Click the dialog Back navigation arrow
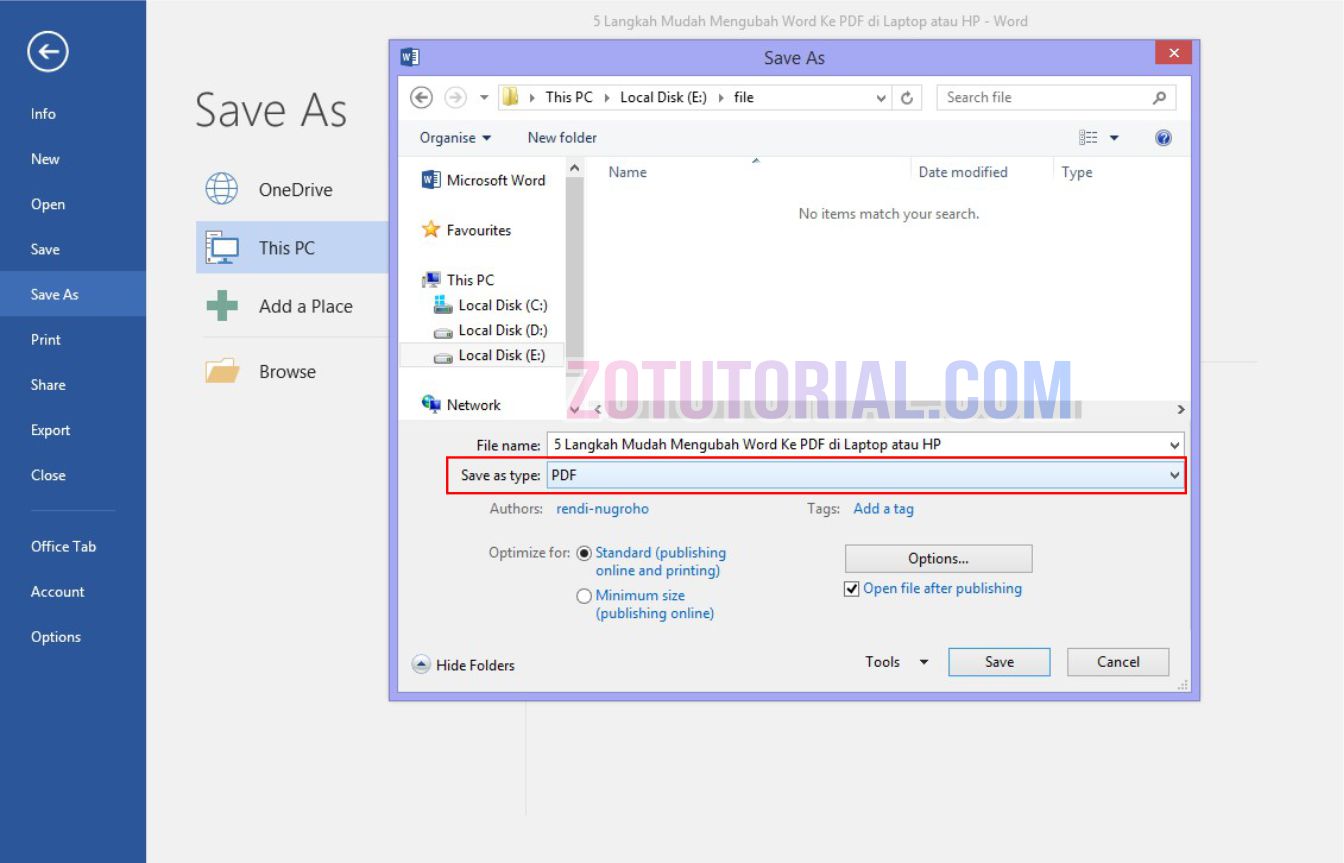Viewport: 1344px width, 863px height. [x=422, y=97]
